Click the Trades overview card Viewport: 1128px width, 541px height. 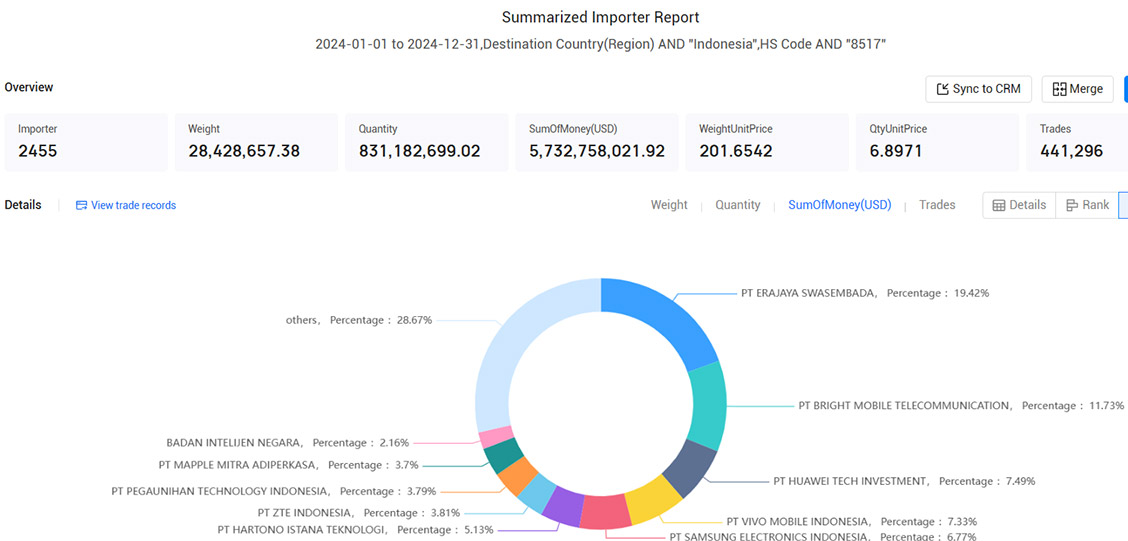pyautogui.click(x=1077, y=142)
